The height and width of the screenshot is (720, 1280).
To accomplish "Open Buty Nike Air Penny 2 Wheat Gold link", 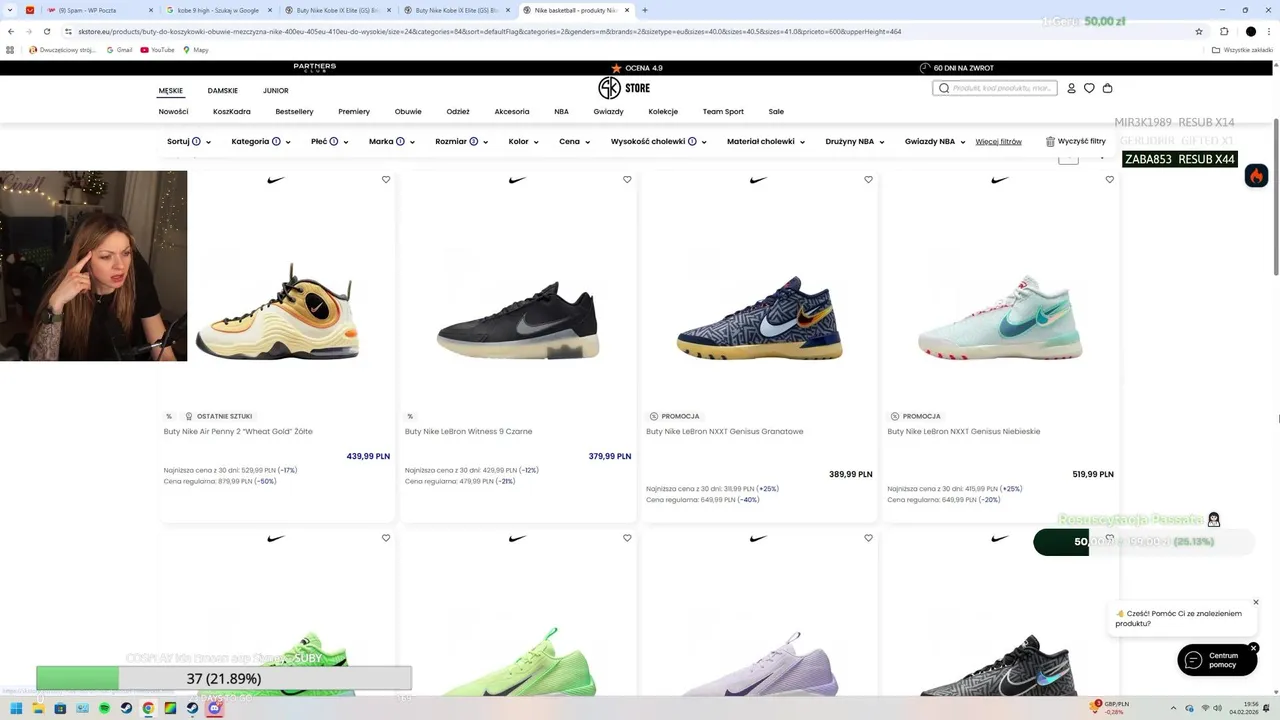I will [238, 432].
